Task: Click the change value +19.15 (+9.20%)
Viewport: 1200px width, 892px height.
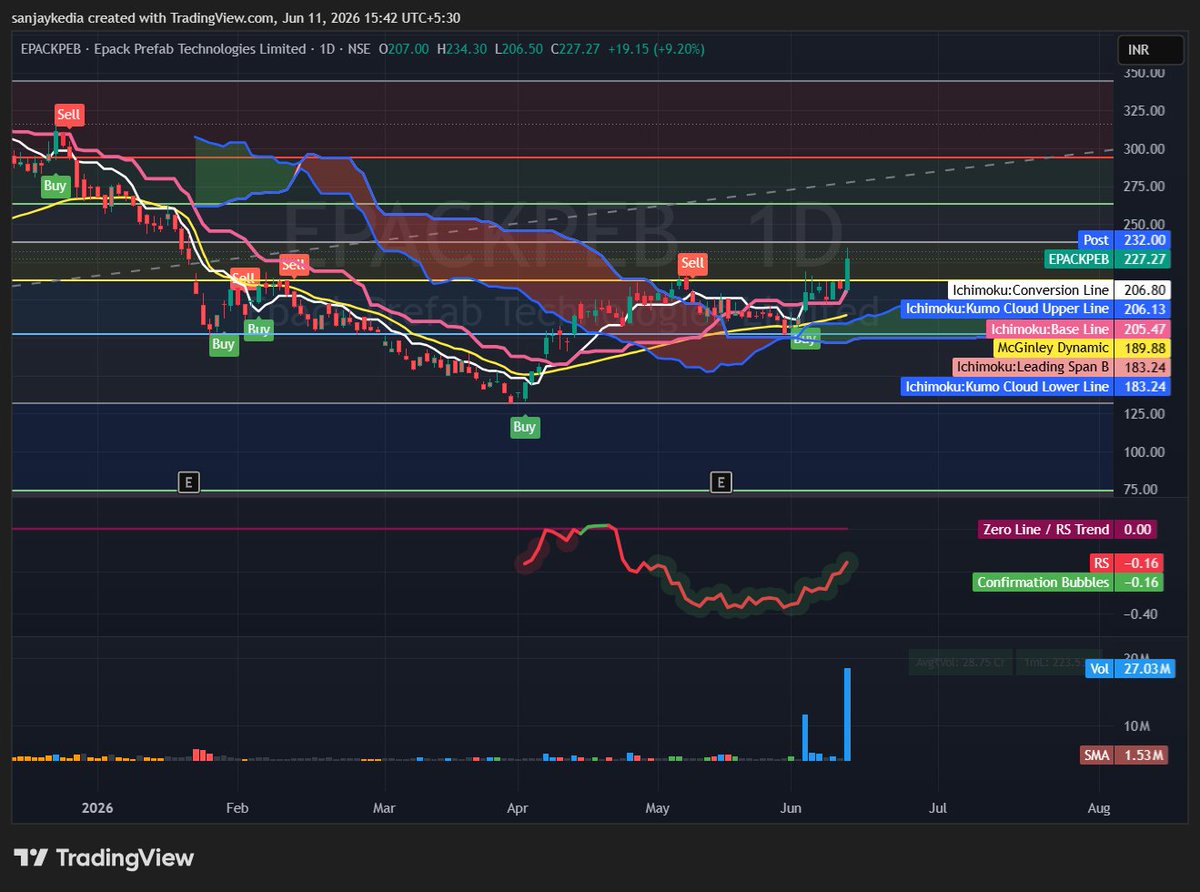Action: (656, 48)
